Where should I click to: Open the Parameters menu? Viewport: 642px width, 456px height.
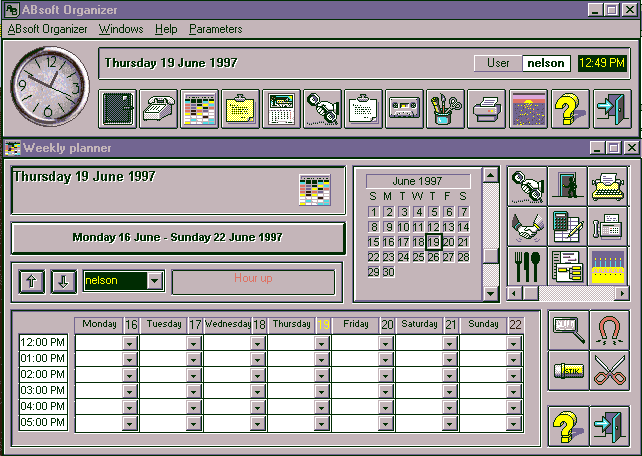215,29
